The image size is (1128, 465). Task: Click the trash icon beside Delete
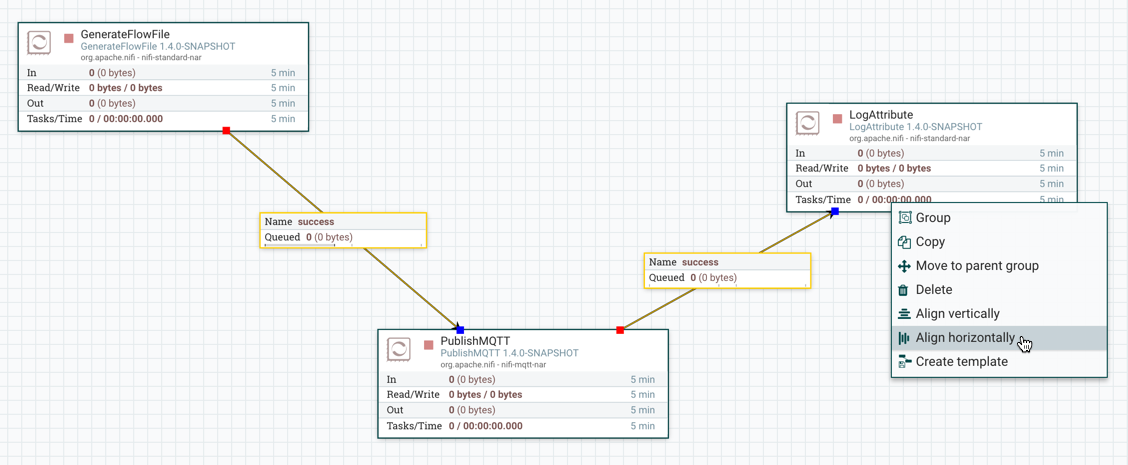coord(904,290)
